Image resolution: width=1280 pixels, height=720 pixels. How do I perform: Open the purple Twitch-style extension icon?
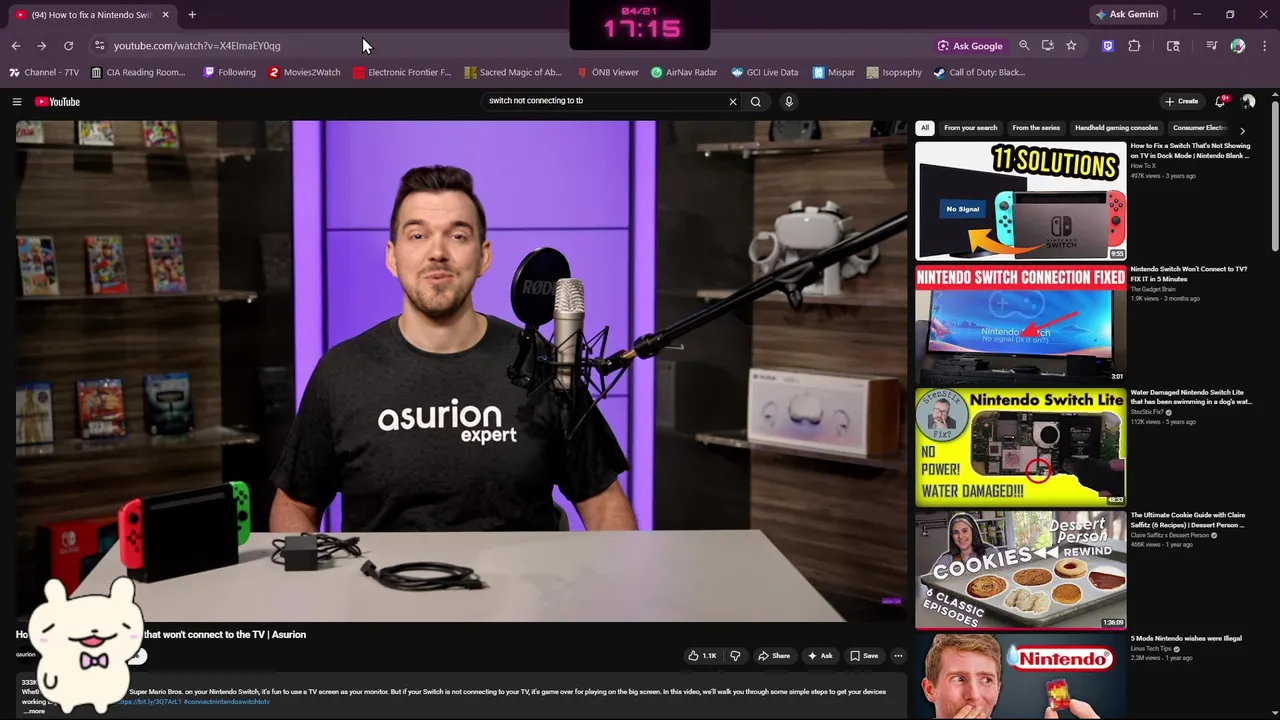click(1108, 46)
